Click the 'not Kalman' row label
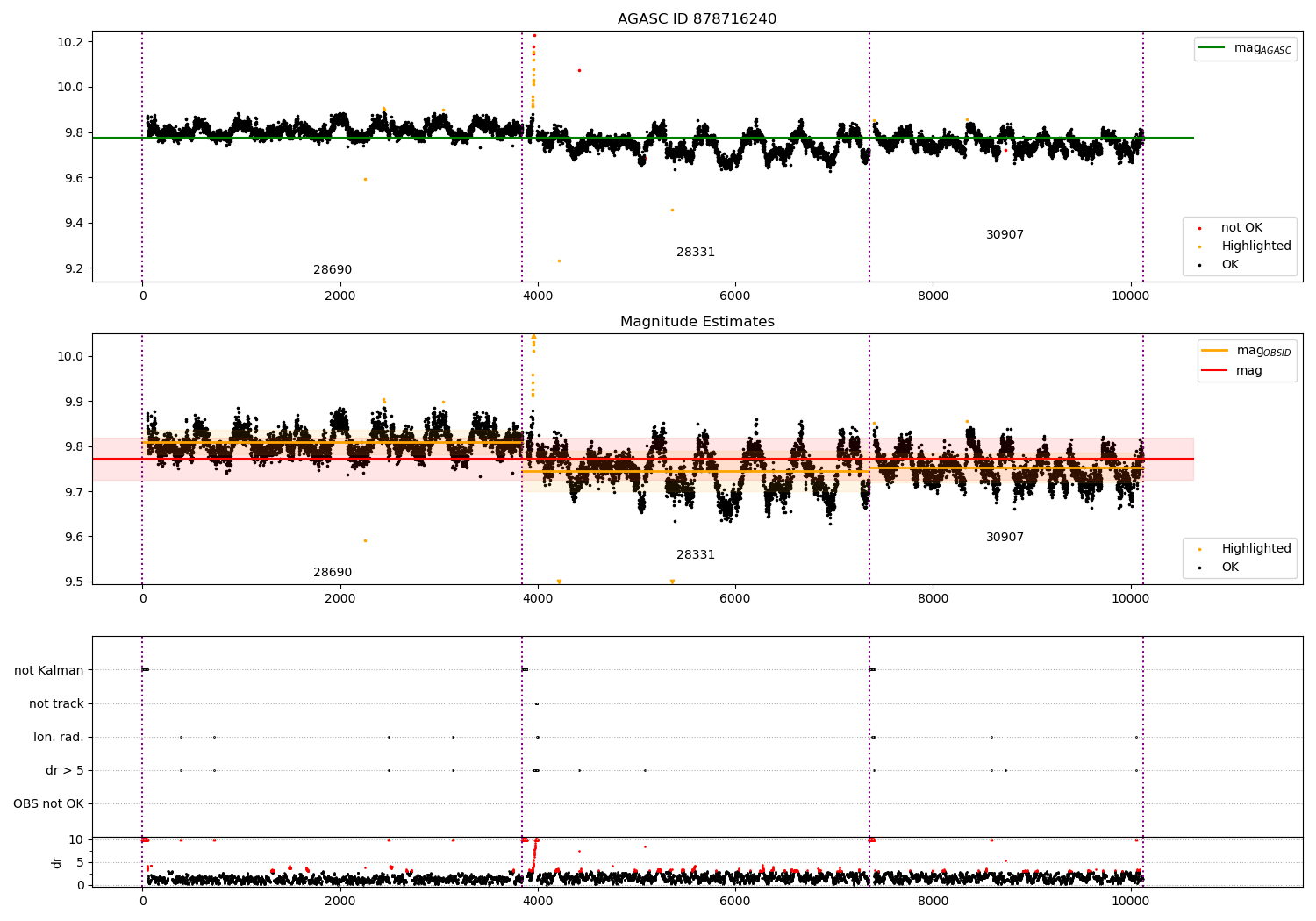 [49, 670]
